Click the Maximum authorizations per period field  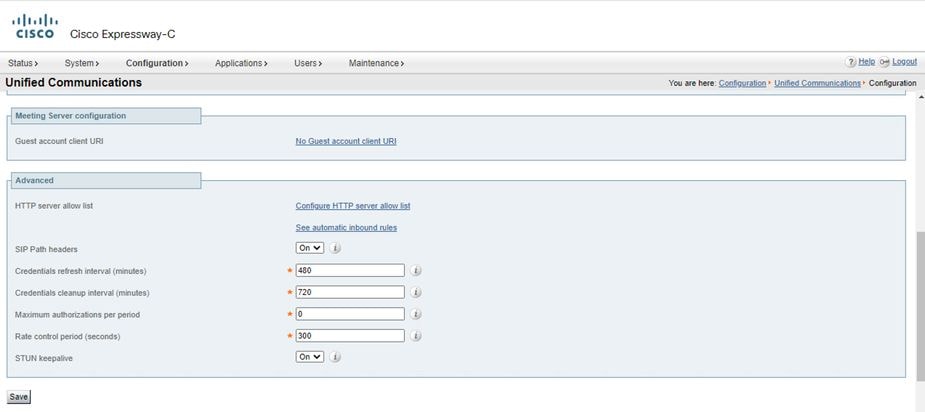350,314
